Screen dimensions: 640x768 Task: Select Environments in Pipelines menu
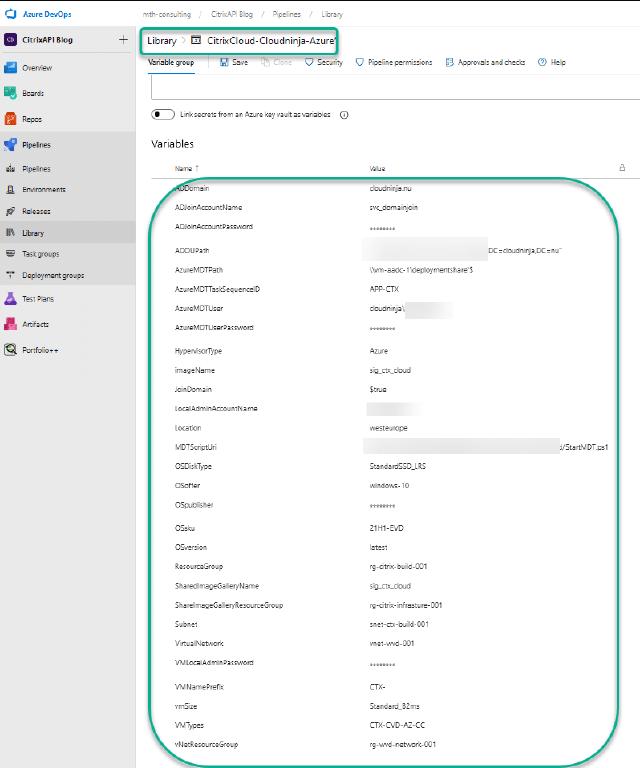tap(43, 190)
